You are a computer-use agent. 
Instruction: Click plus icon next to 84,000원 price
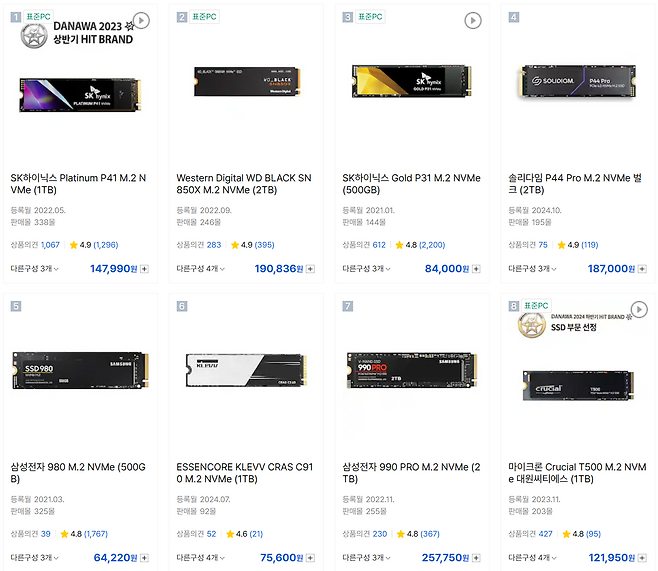(x=475, y=269)
